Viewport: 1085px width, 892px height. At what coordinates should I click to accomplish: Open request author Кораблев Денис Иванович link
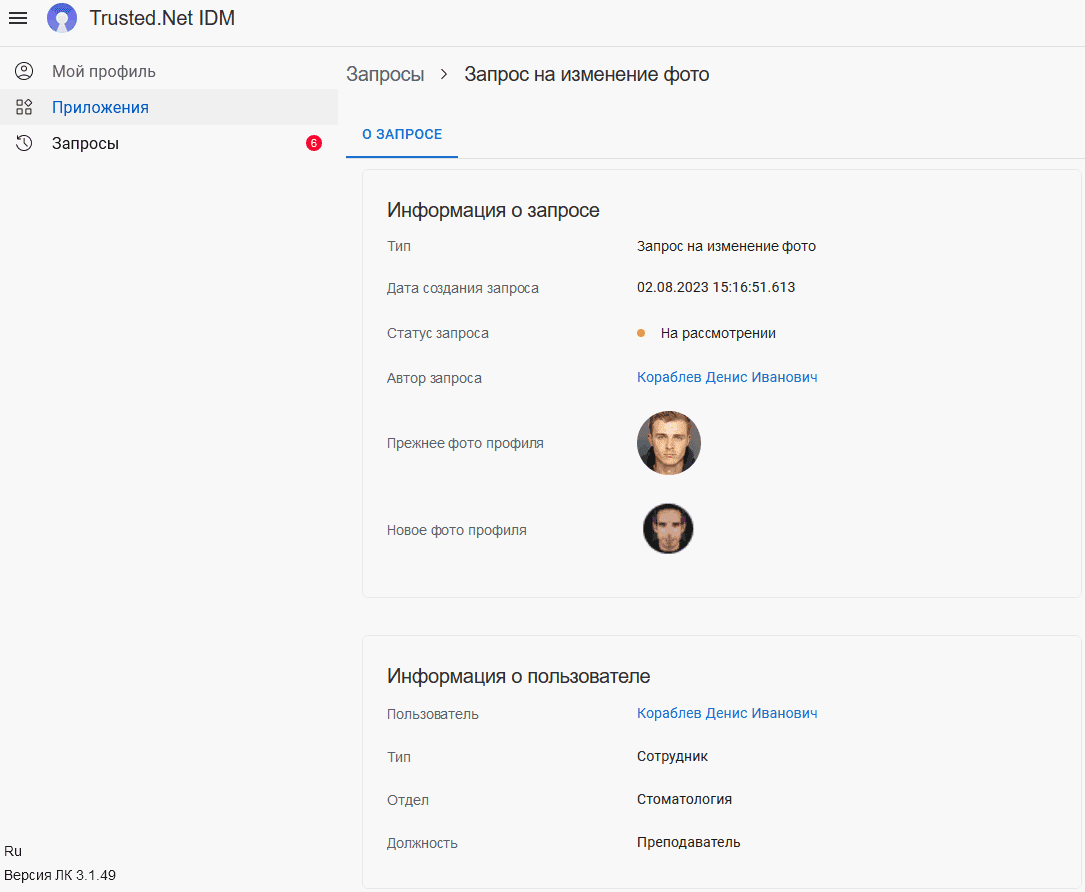point(727,377)
